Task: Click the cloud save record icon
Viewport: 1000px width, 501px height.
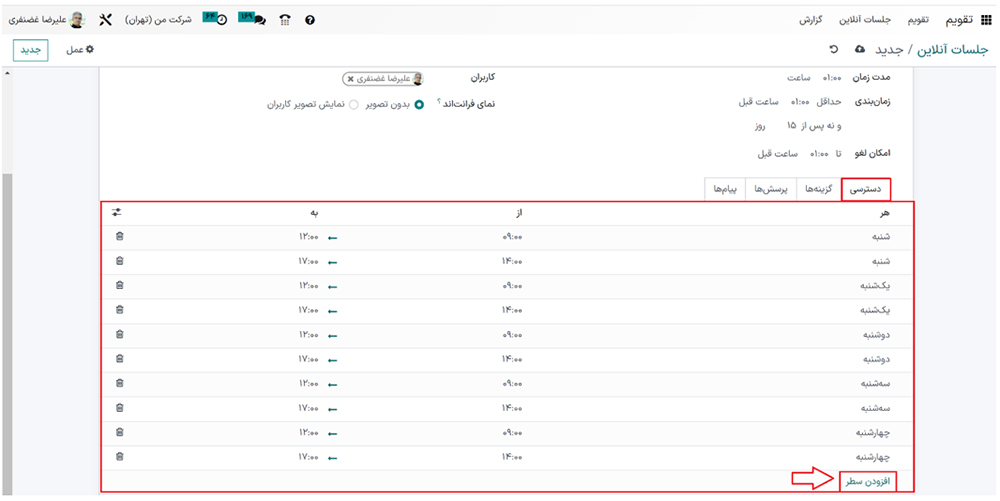Action: (859, 49)
